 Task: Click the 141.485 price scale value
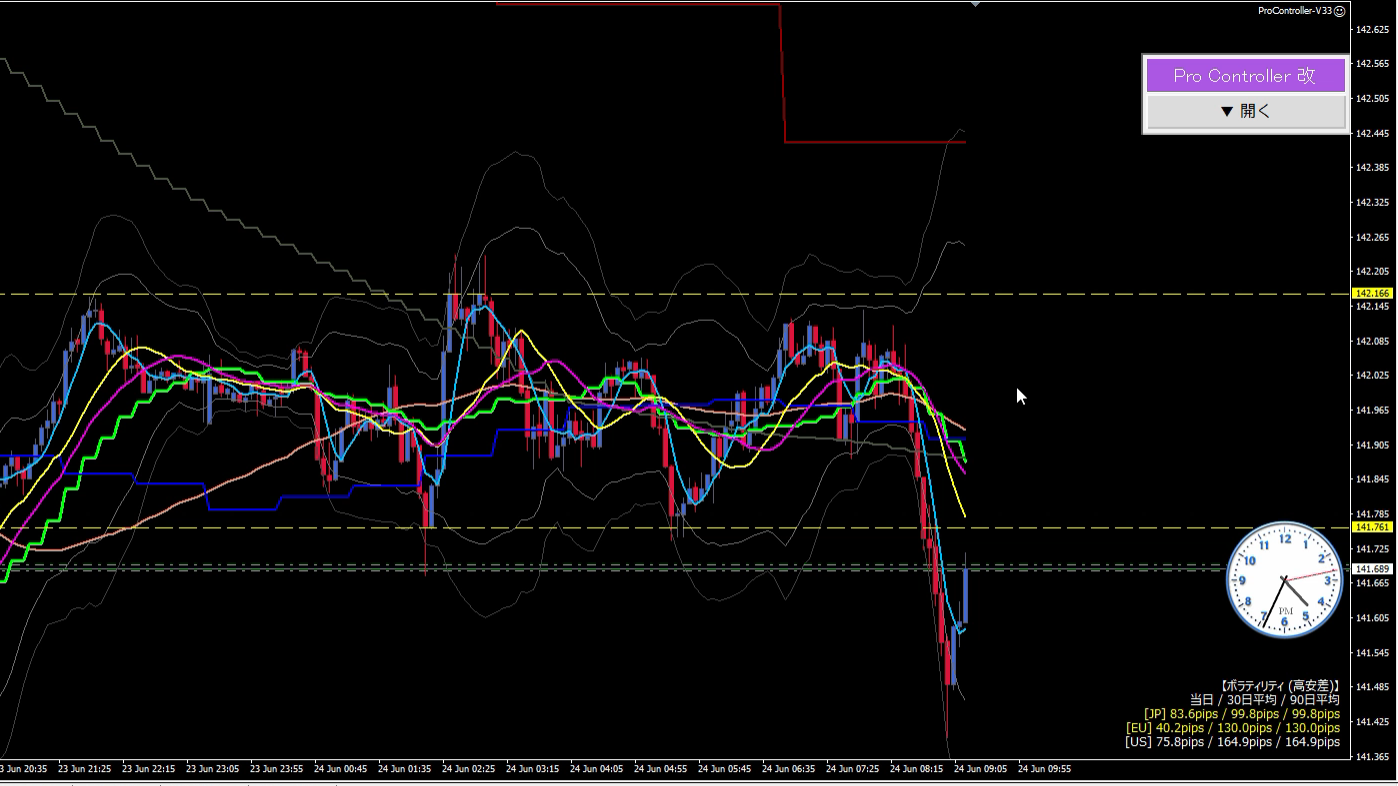point(1373,687)
